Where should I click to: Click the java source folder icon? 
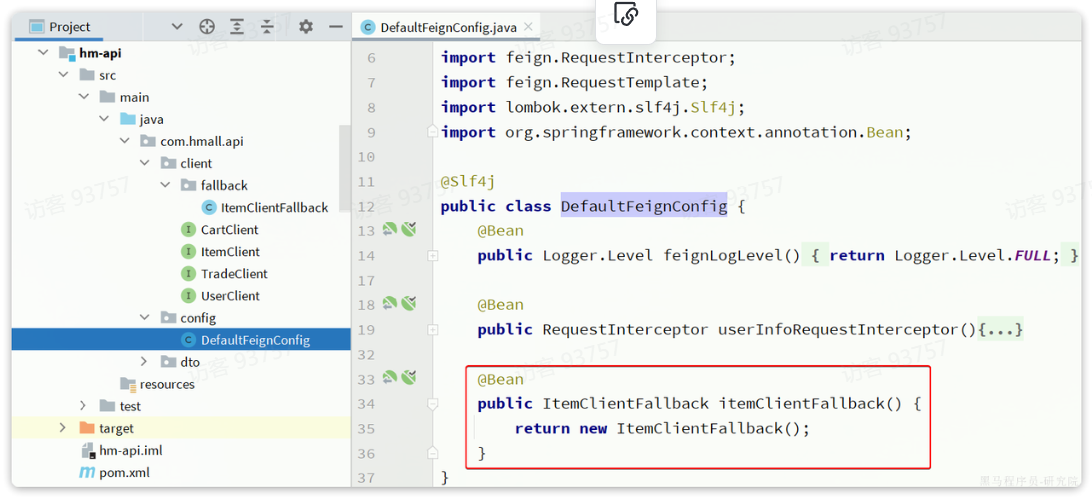(x=127, y=120)
